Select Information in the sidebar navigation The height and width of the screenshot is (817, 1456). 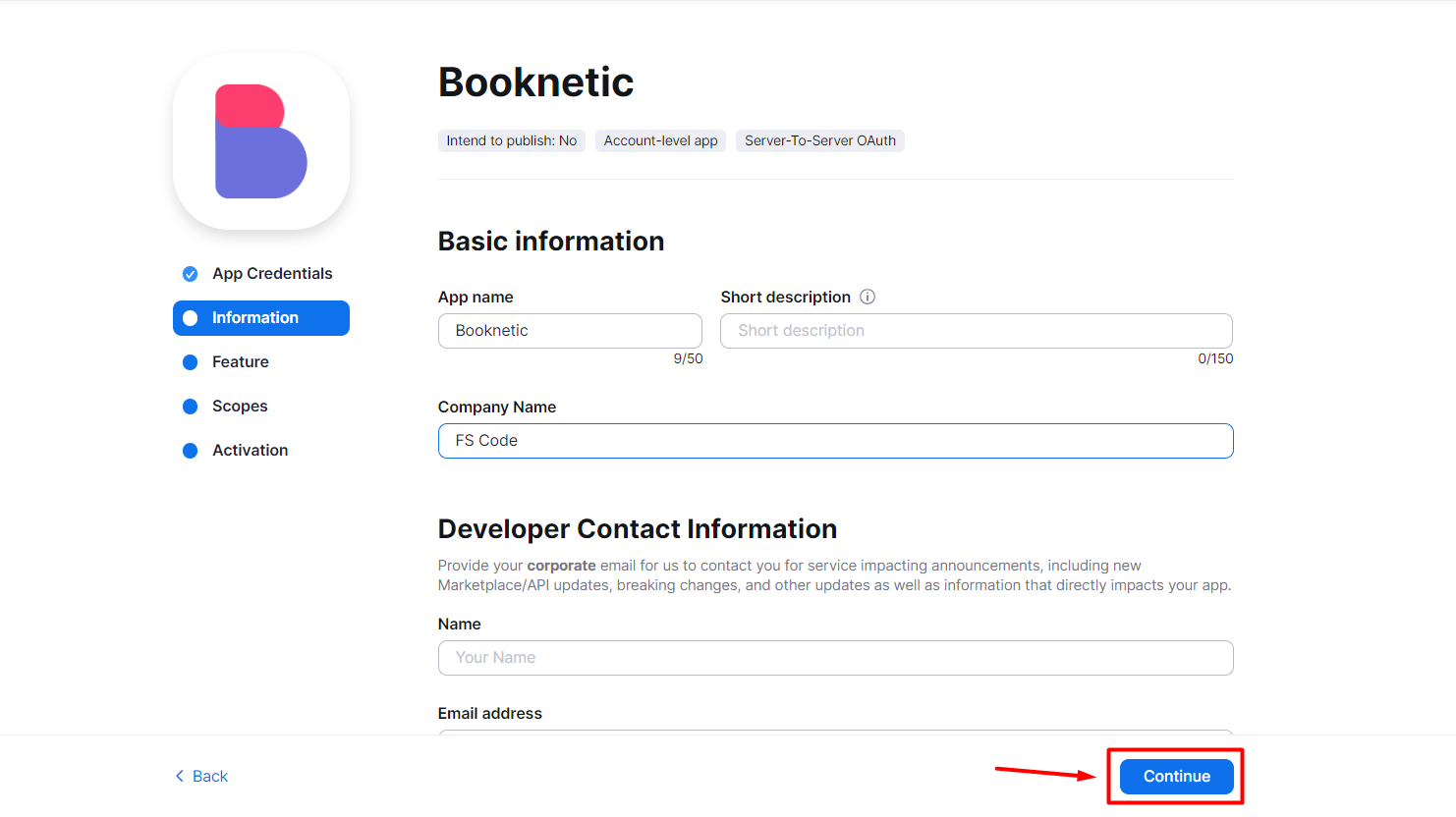point(255,317)
